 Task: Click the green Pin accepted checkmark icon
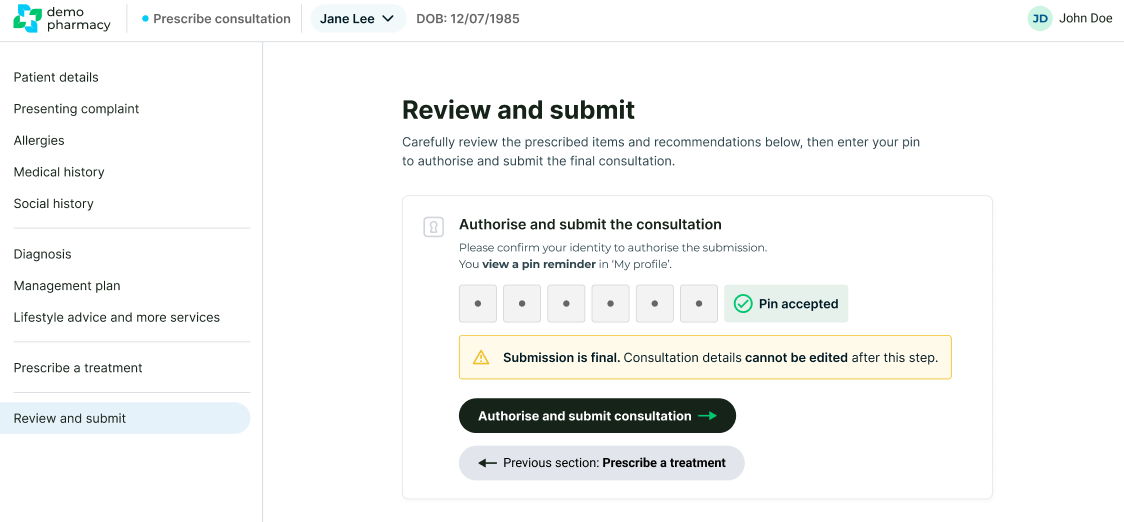(x=743, y=304)
